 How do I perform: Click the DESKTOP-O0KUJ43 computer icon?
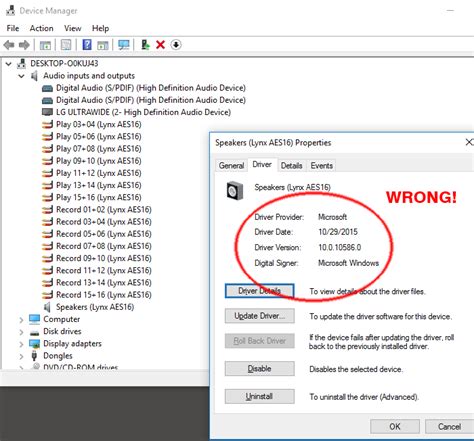pyautogui.click(x=21, y=63)
